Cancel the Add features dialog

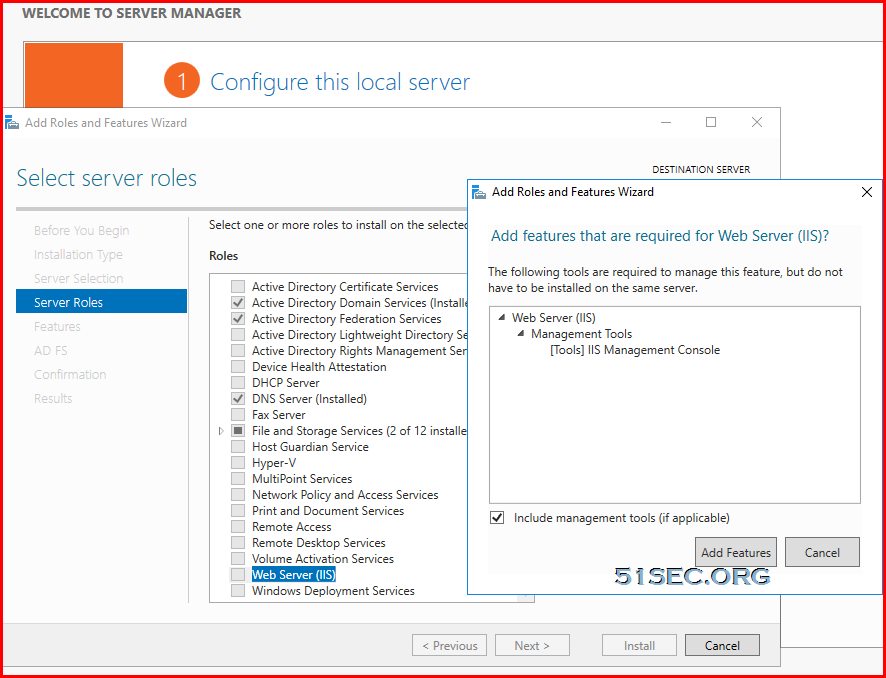click(822, 552)
